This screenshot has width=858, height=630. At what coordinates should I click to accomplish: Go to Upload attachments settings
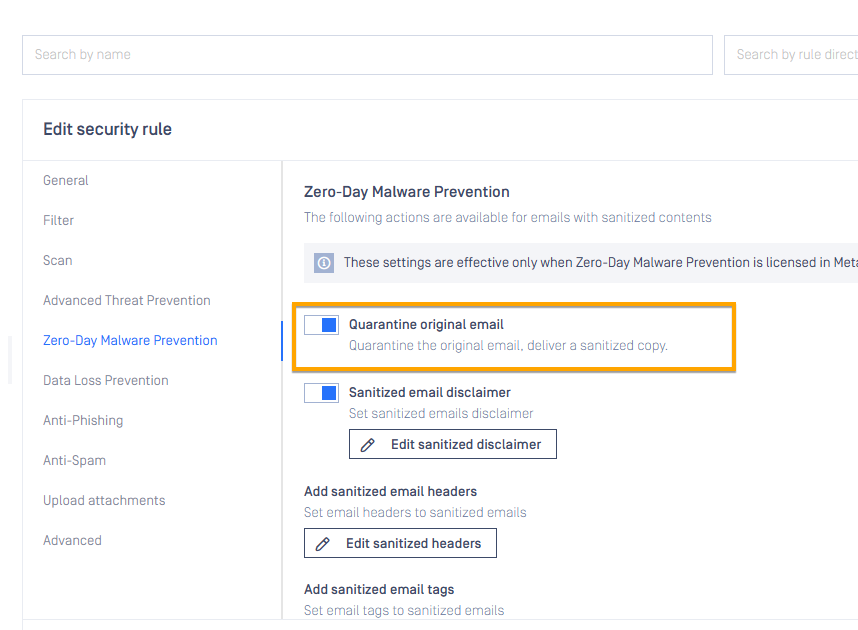click(x=104, y=500)
